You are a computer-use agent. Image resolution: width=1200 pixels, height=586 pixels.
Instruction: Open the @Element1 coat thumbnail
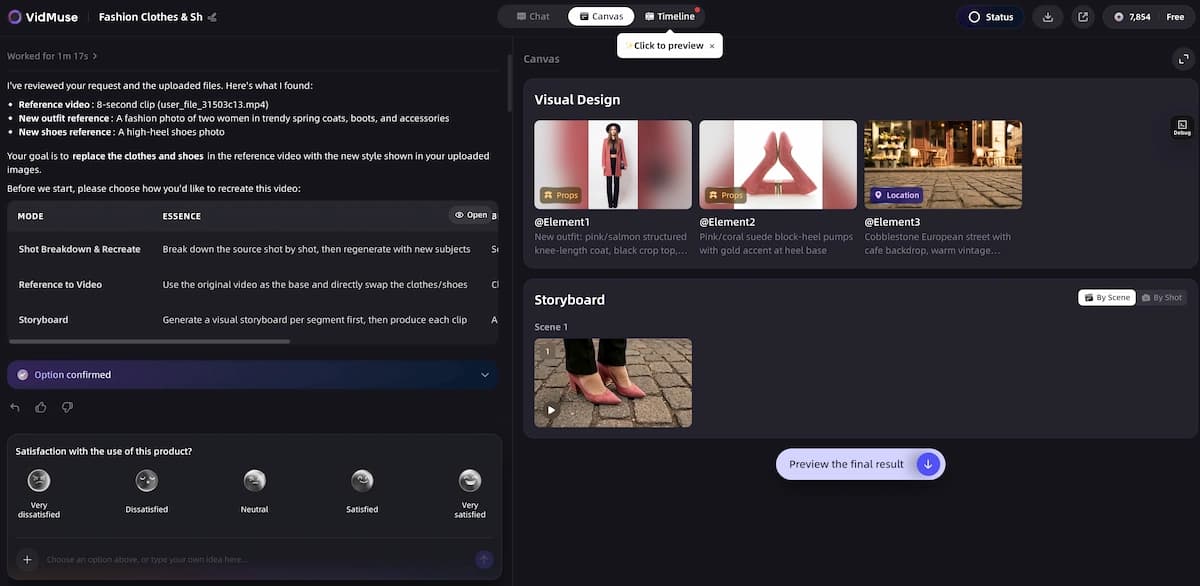click(613, 164)
